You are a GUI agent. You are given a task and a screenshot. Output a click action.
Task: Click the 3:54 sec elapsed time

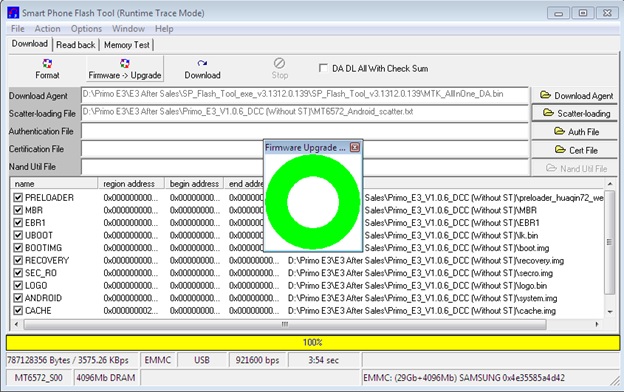(x=324, y=360)
